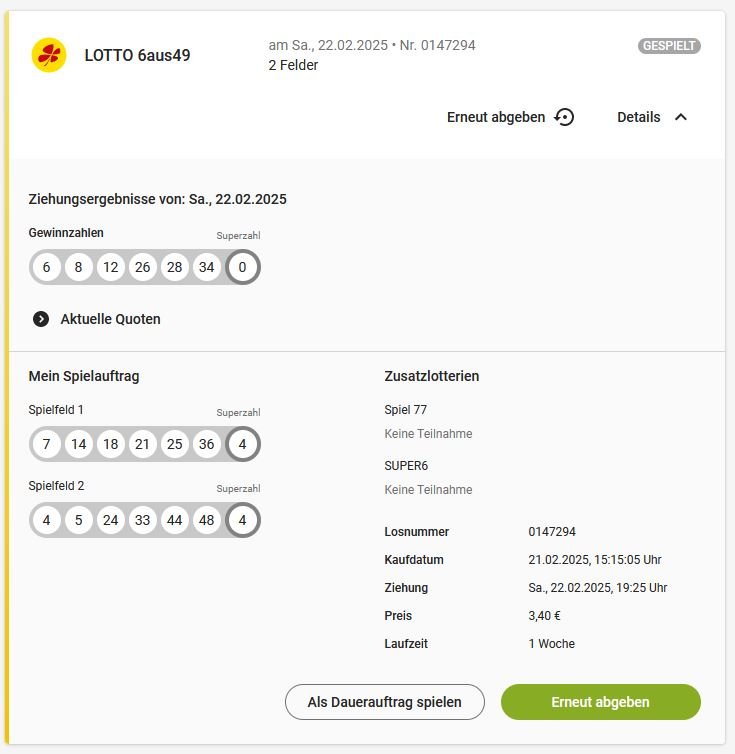Click winning number 26 ball
The height and width of the screenshot is (754, 735).
142,267
